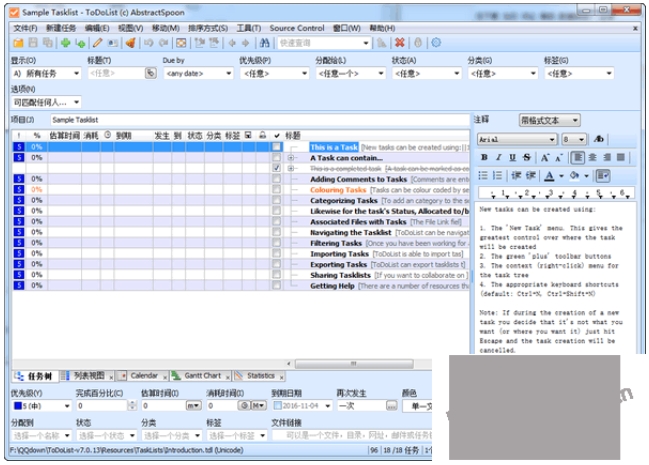Click the project name 'Sample Tasklist' field
649x465 pixels.
point(260,120)
